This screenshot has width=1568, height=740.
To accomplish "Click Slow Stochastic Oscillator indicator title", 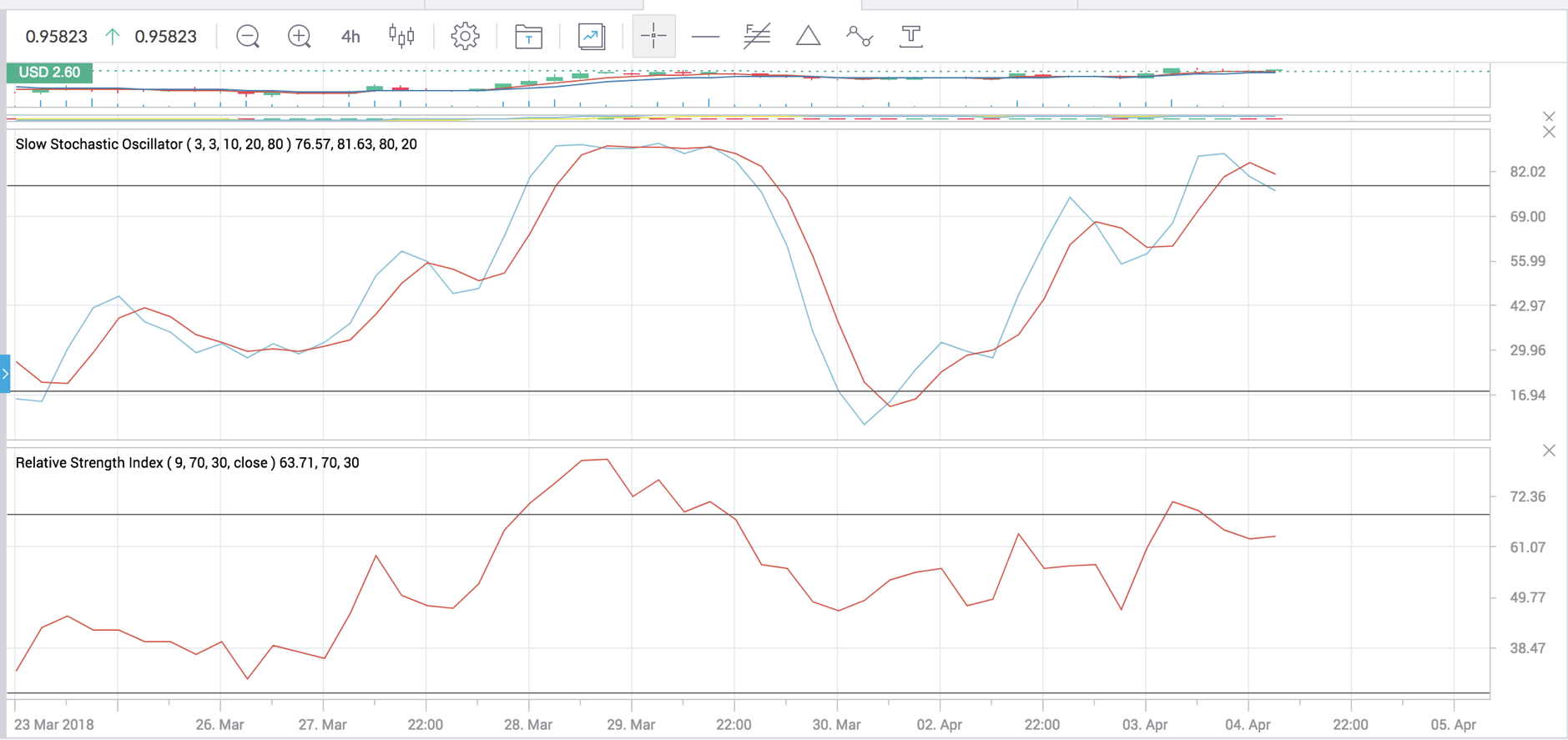I will tap(216, 144).
